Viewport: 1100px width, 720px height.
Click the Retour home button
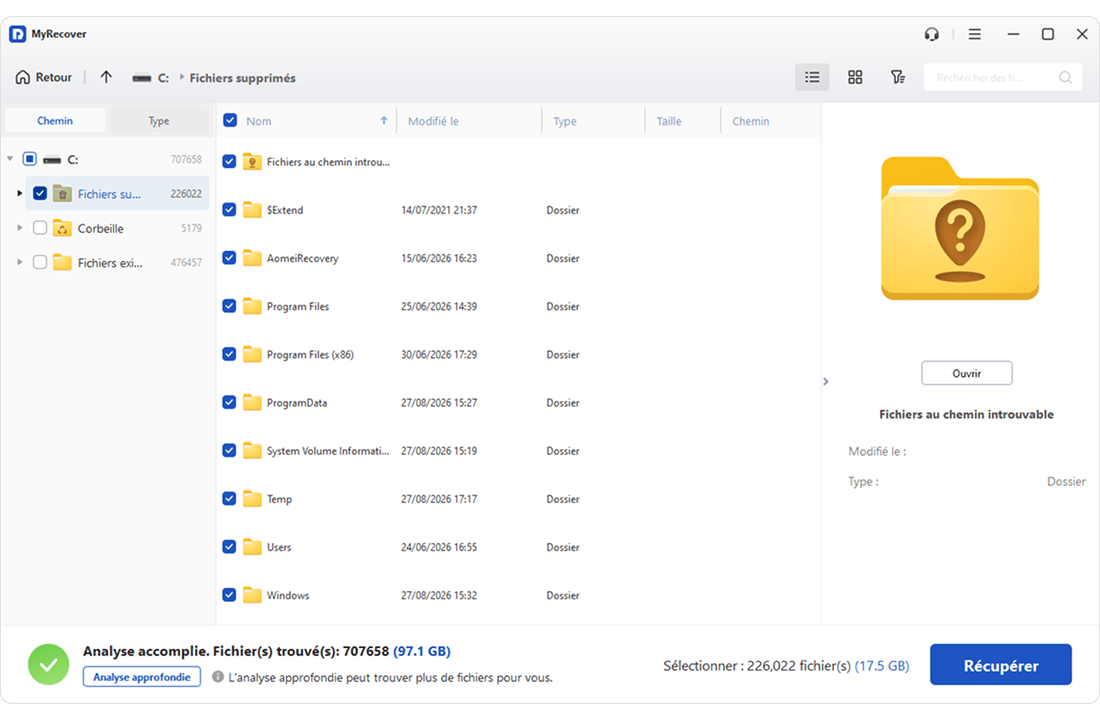(43, 77)
